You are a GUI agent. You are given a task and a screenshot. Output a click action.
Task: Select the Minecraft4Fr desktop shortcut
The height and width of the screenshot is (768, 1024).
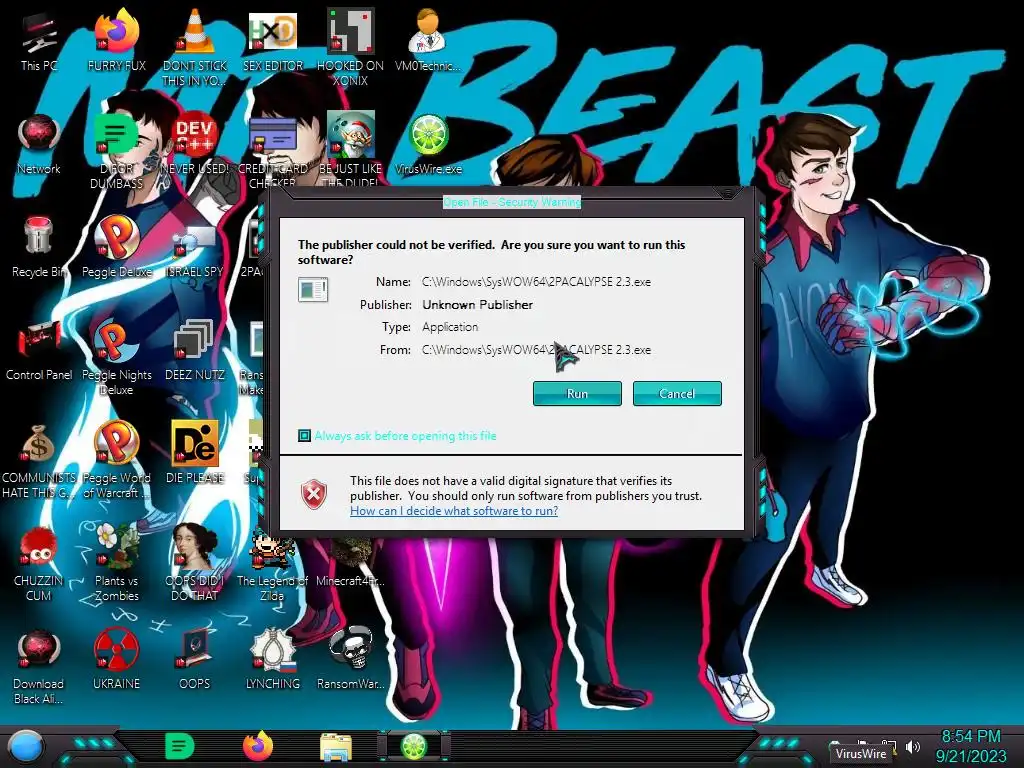coord(350,560)
